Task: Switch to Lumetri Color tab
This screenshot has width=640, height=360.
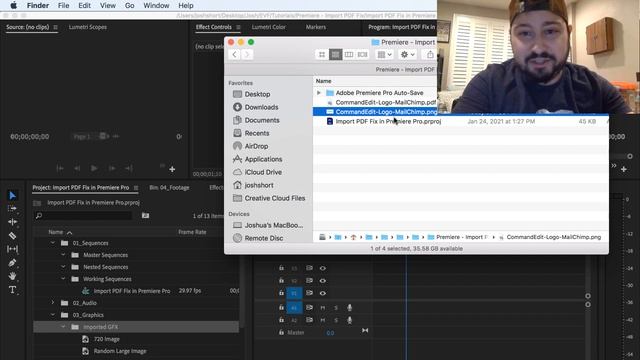Action: click(x=269, y=27)
